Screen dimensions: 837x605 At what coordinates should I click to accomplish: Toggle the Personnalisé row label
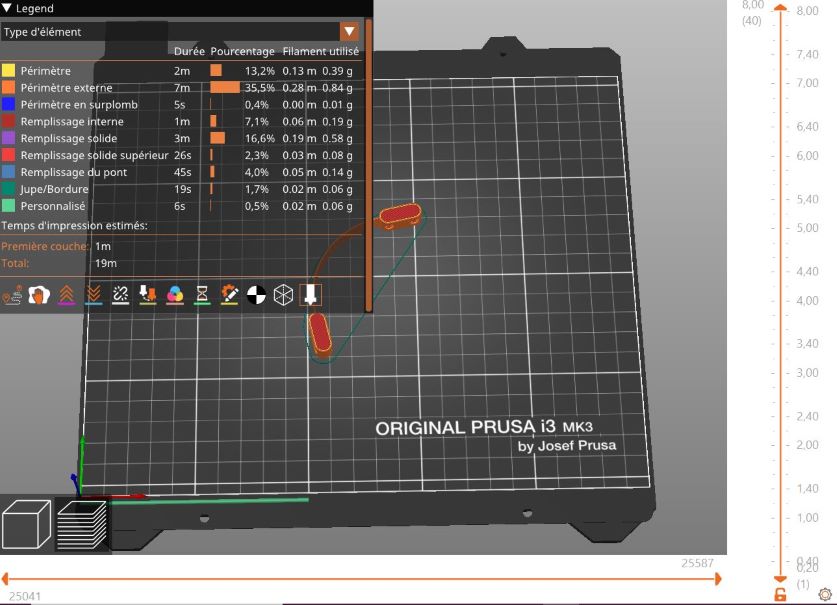click(x=53, y=206)
